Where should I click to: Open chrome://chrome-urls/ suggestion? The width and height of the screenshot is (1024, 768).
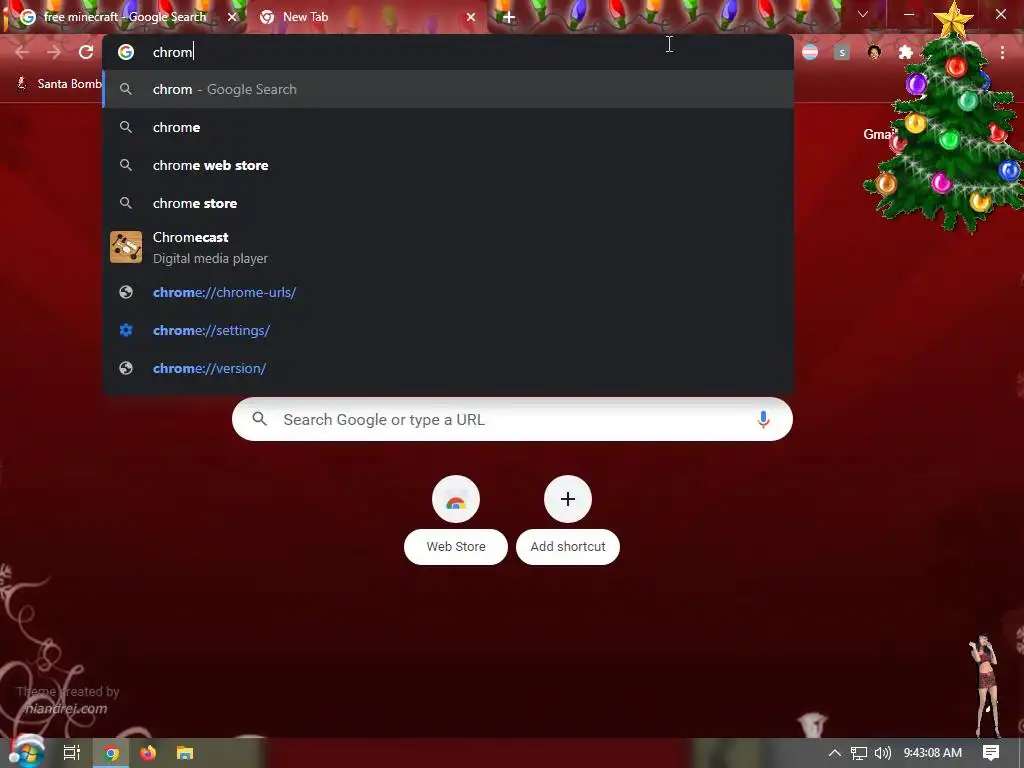coord(448,293)
